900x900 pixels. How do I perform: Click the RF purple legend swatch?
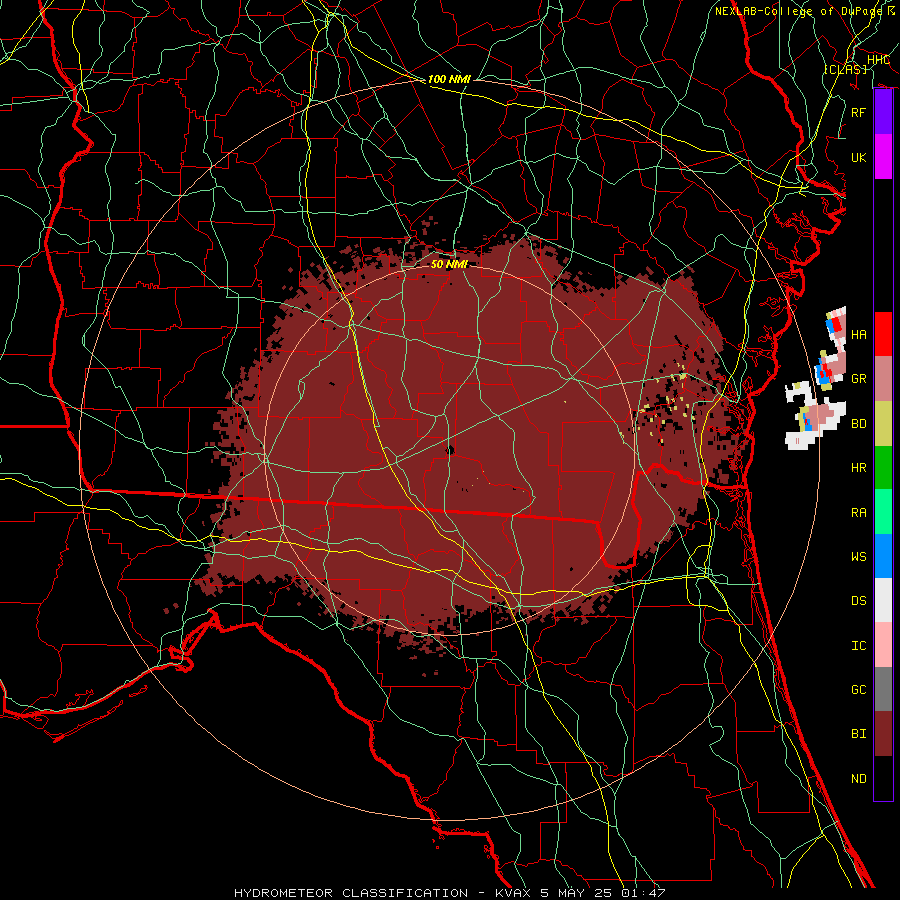pos(883,112)
